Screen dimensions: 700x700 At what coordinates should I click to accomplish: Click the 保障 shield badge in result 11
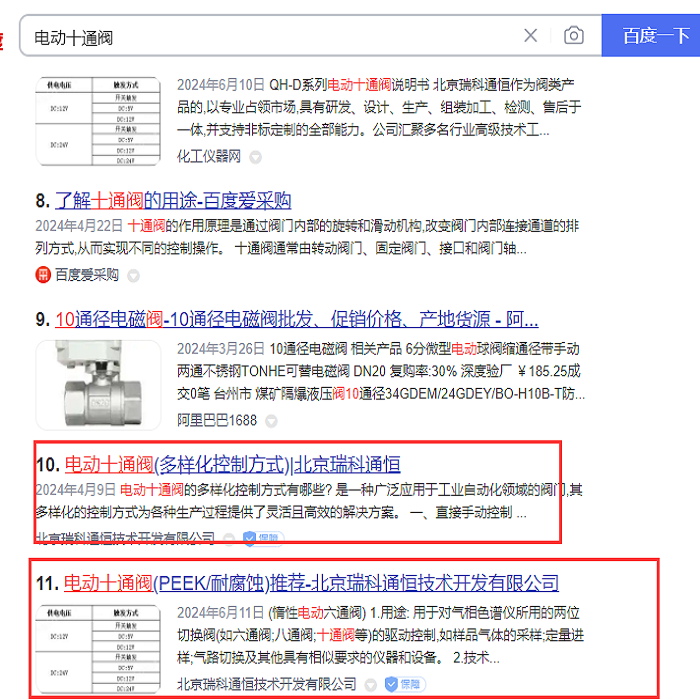pyautogui.click(x=405, y=684)
